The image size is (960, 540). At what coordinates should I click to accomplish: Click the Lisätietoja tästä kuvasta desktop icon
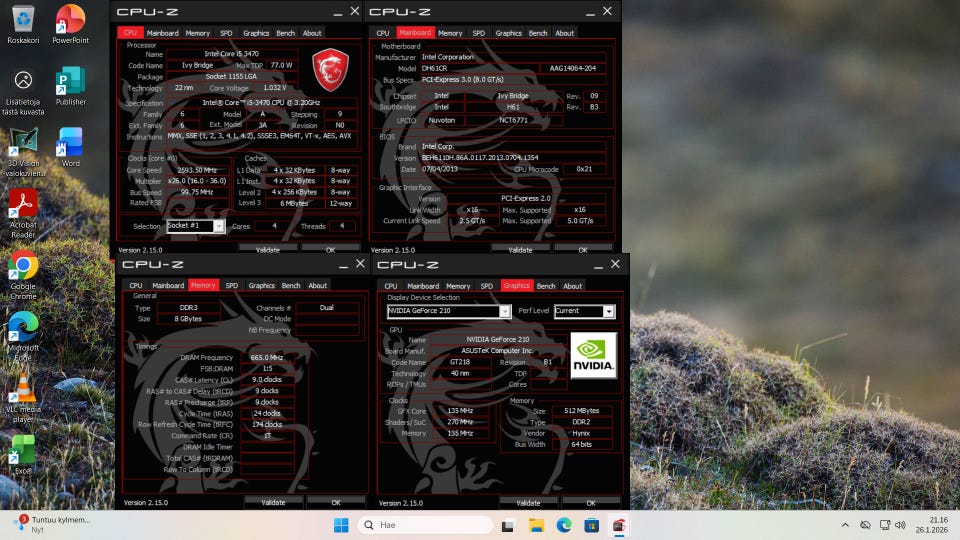point(23,92)
